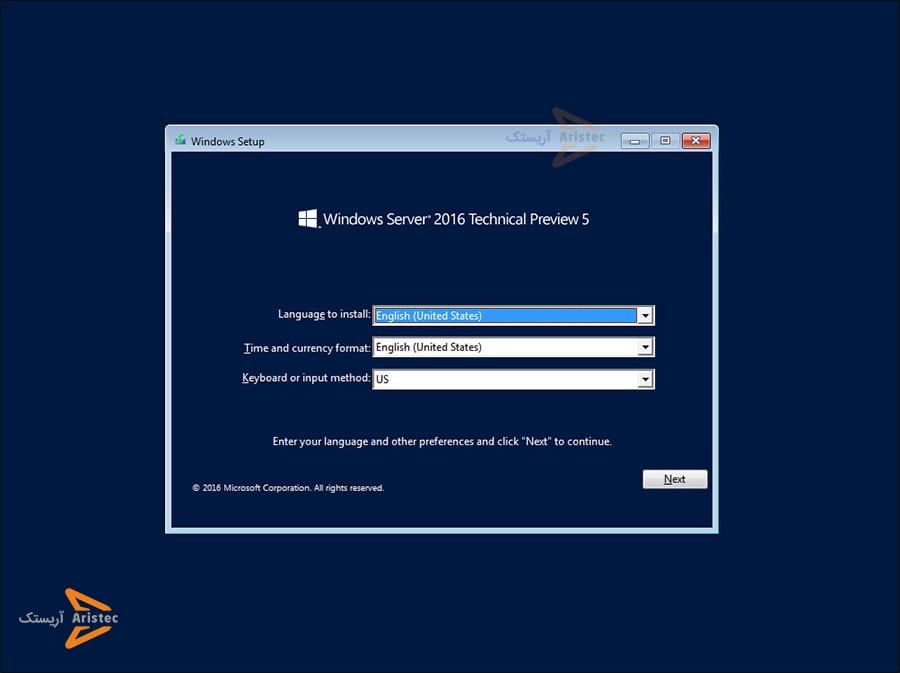Click the Microsoft copyright notice text
Screen dimensions: 900x673
(x=288, y=487)
